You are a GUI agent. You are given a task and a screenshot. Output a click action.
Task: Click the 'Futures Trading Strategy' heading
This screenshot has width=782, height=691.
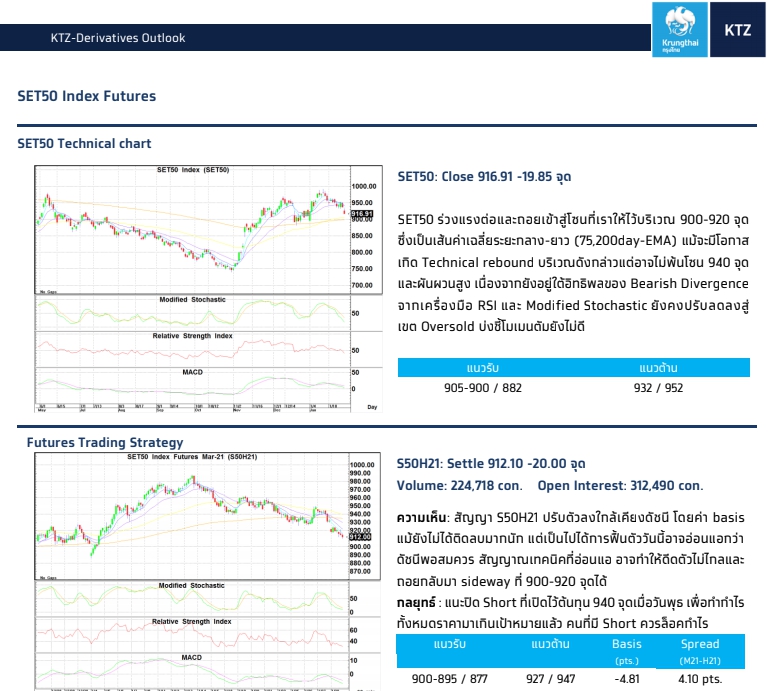[x=105, y=443]
